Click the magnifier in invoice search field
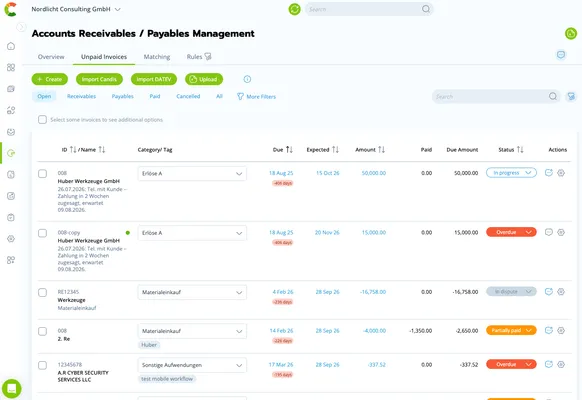The image size is (582, 400). point(553,96)
